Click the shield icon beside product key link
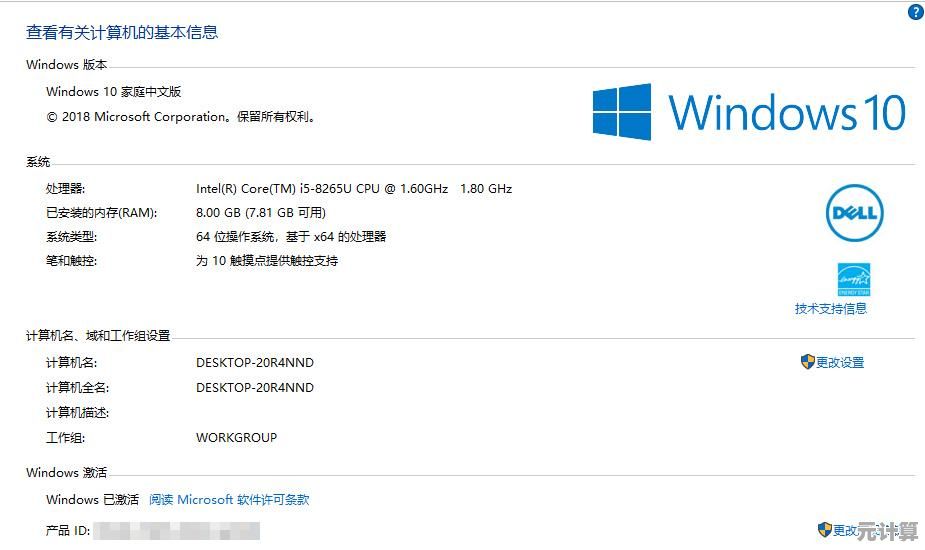The width and height of the screenshot is (925, 550). 824,529
